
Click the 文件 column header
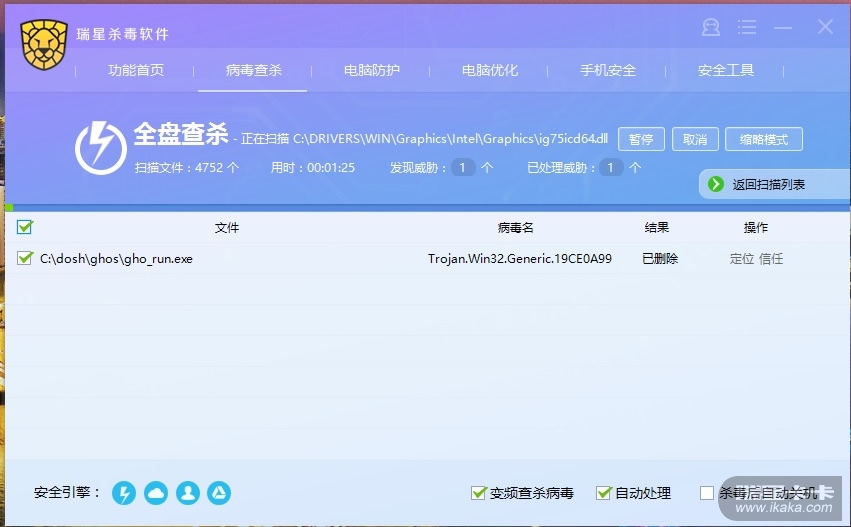227,227
